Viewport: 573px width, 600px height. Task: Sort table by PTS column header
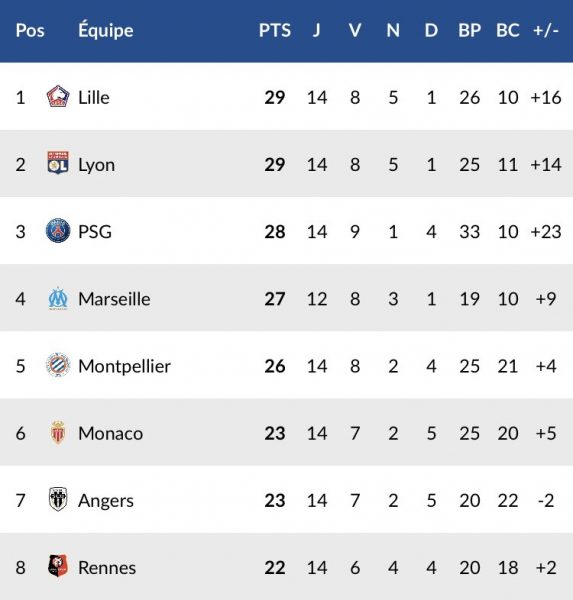click(274, 30)
